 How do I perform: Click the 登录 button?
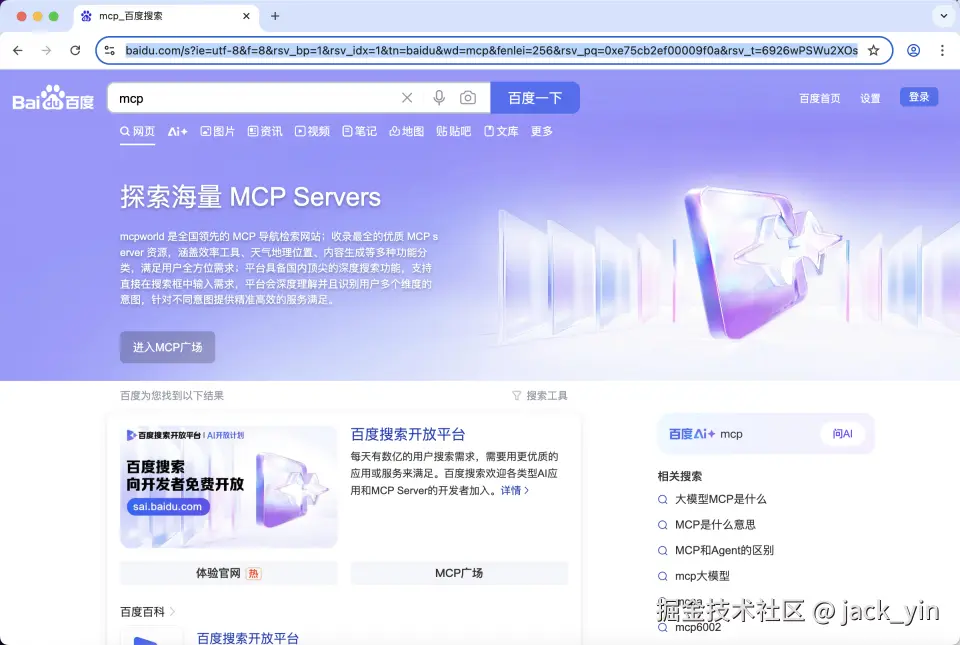tap(919, 97)
